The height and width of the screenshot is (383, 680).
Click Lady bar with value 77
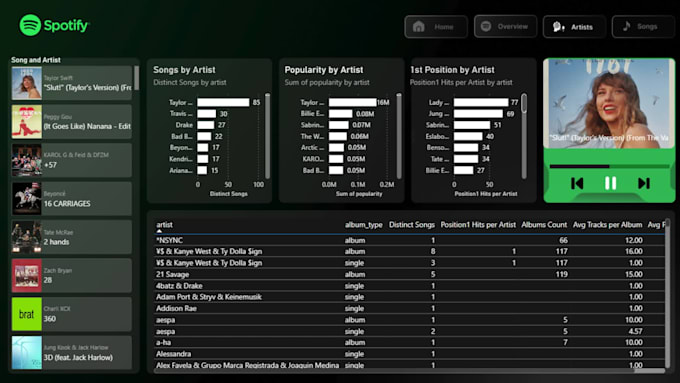pos(481,102)
